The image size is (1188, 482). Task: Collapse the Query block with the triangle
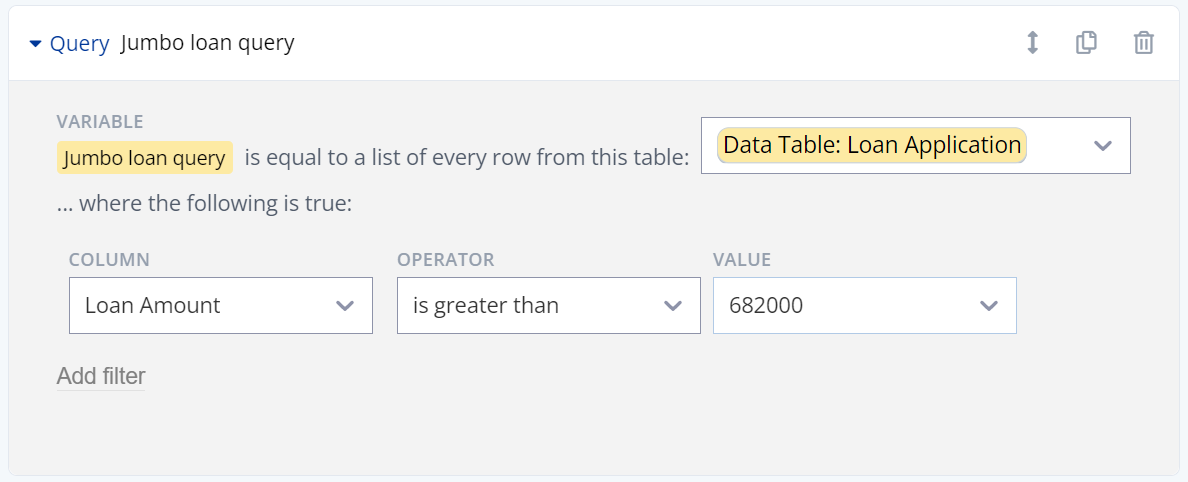[36, 44]
